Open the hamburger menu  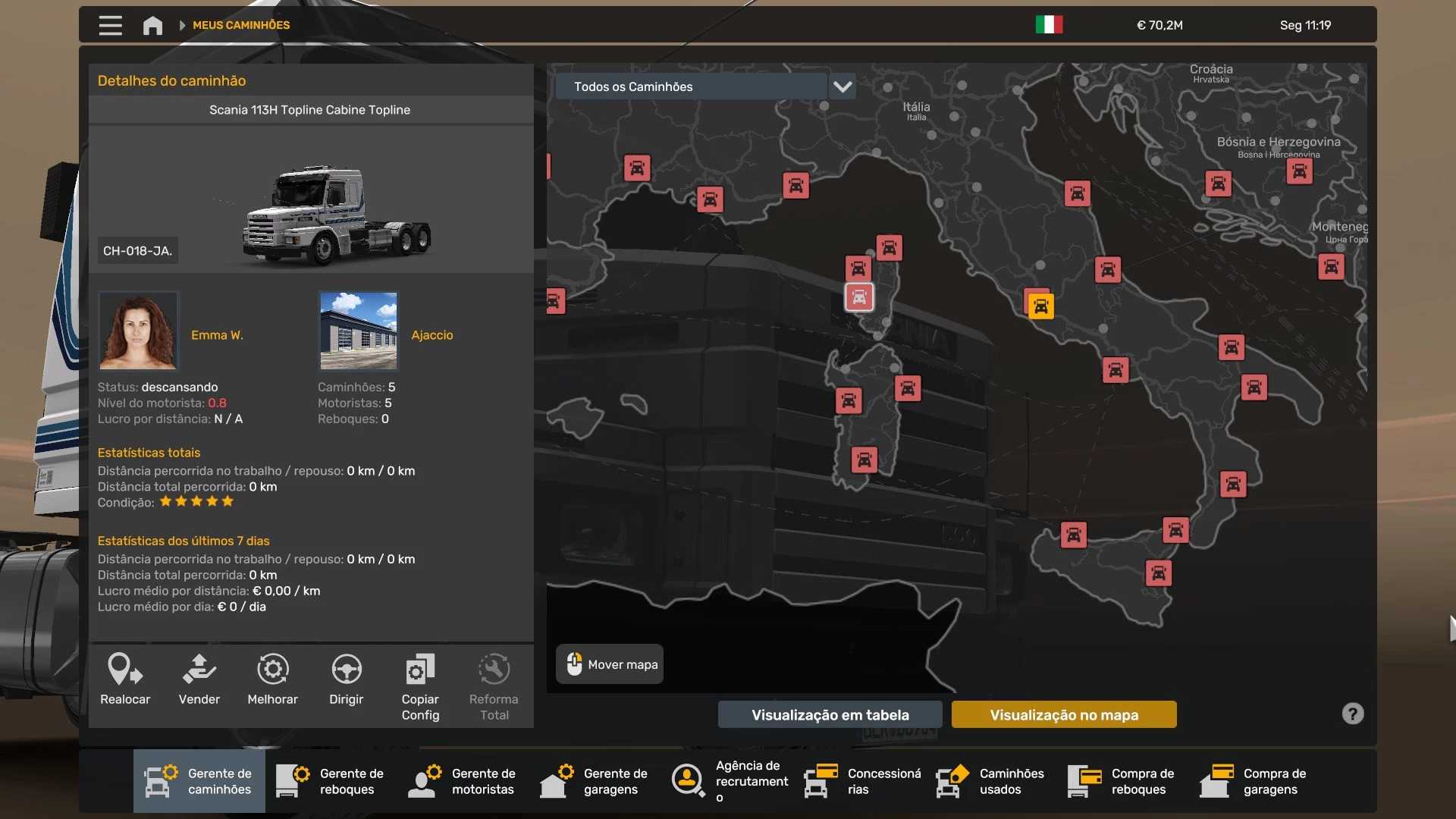[x=110, y=25]
